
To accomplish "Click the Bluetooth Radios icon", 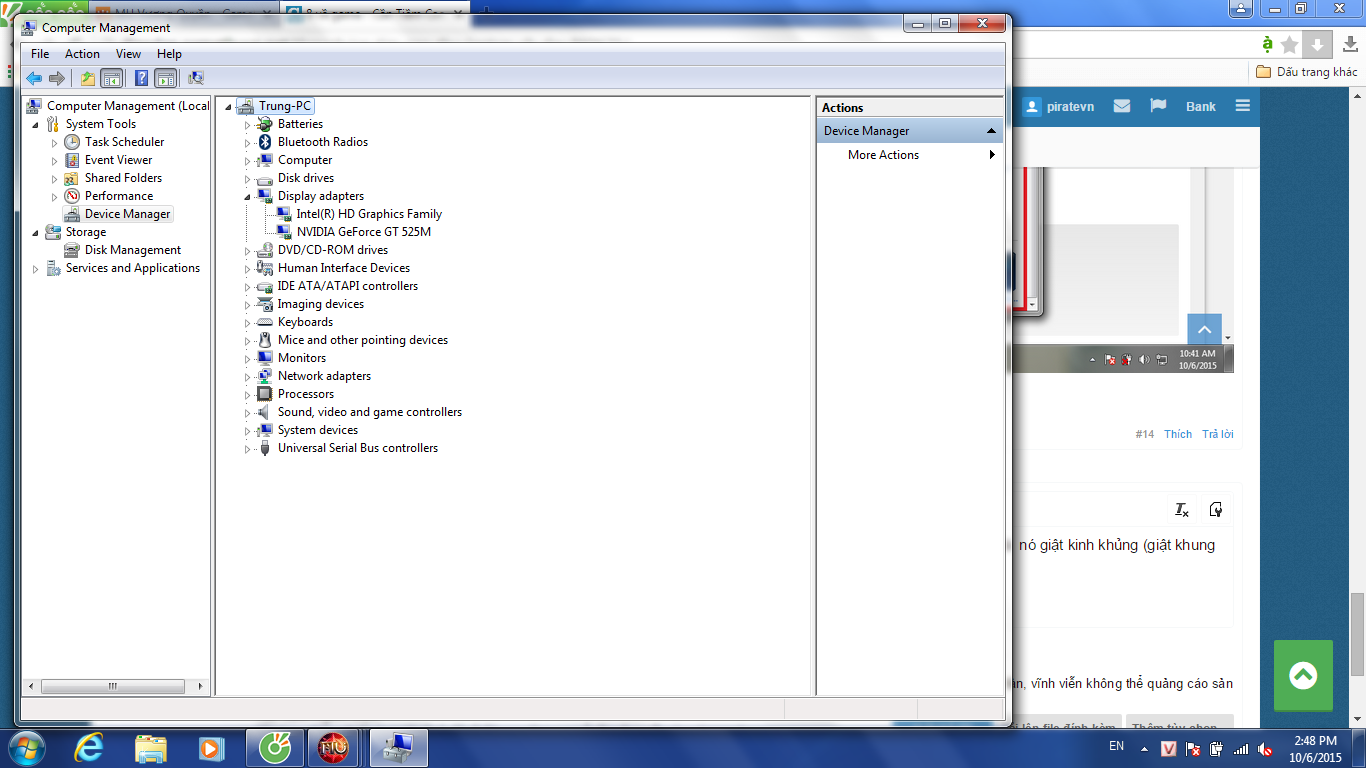I will pos(265,142).
